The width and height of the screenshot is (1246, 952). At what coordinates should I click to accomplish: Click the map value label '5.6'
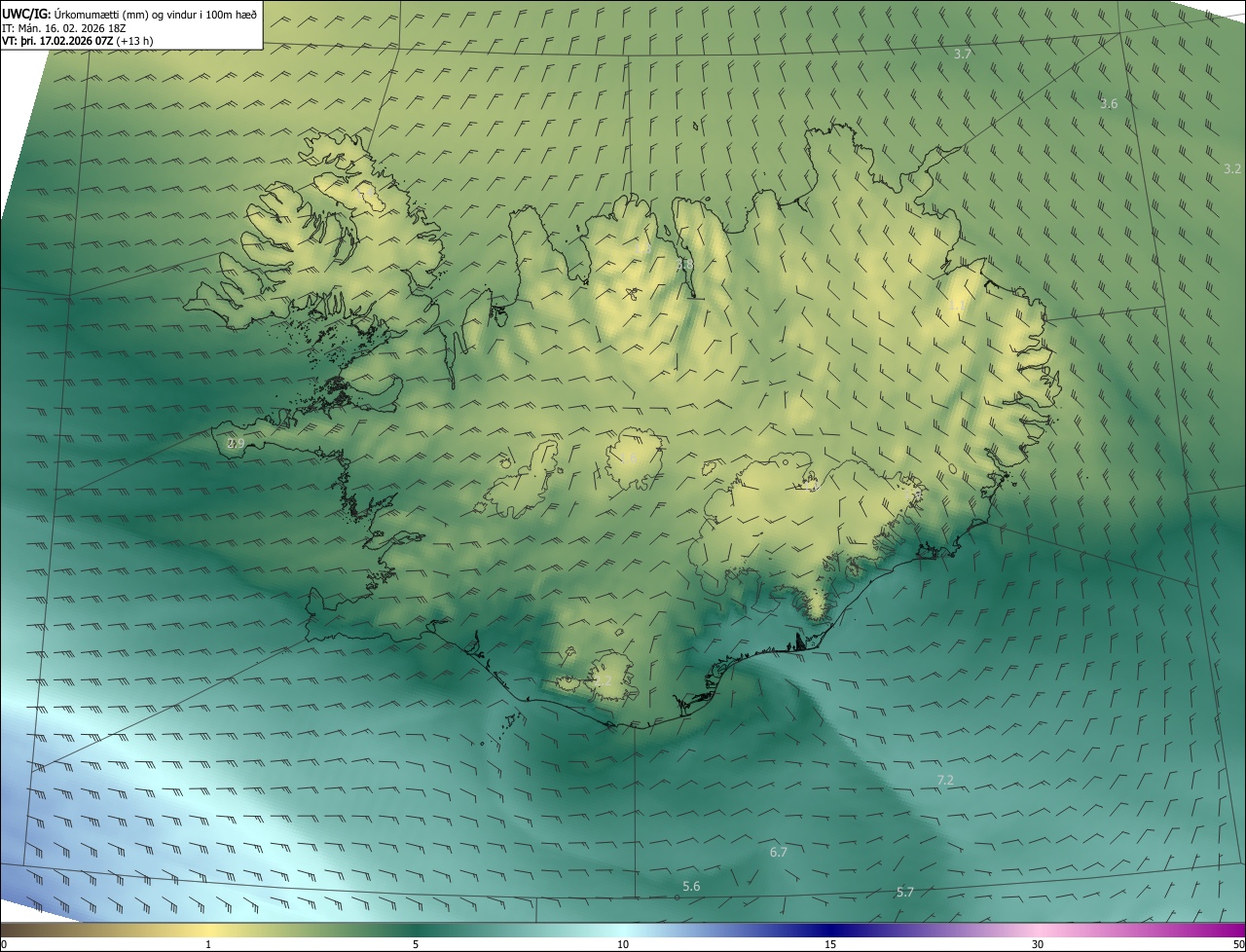(691, 887)
